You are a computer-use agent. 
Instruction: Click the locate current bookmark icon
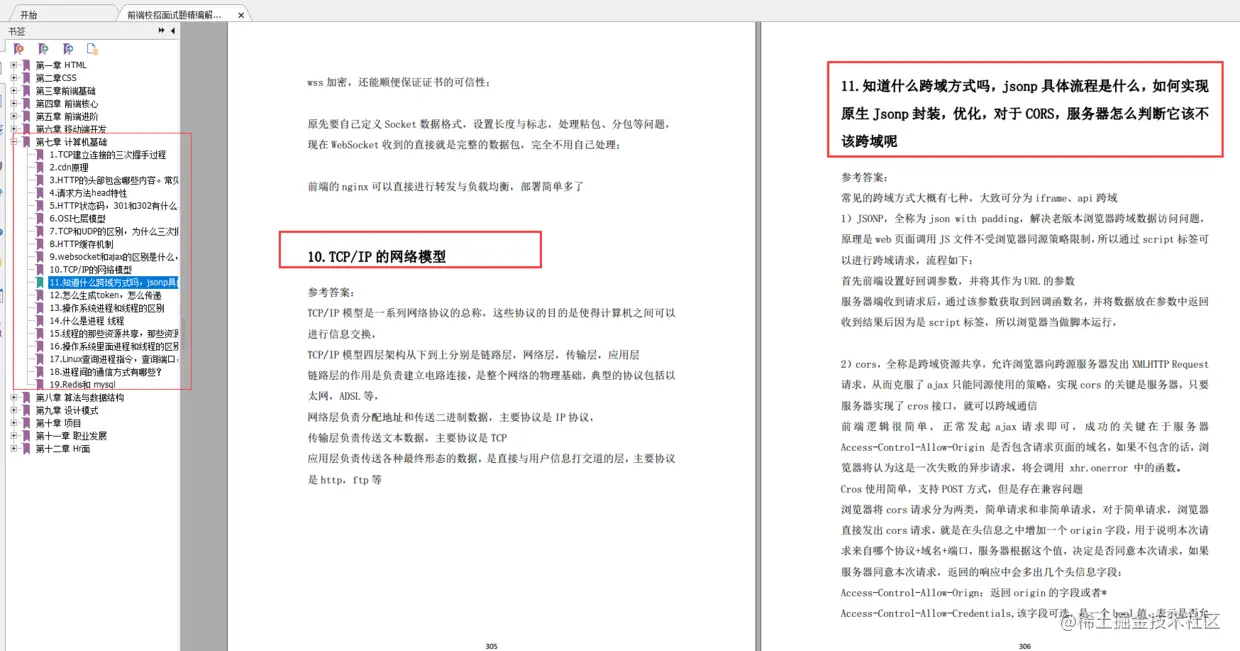pyautogui.click(x=68, y=48)
